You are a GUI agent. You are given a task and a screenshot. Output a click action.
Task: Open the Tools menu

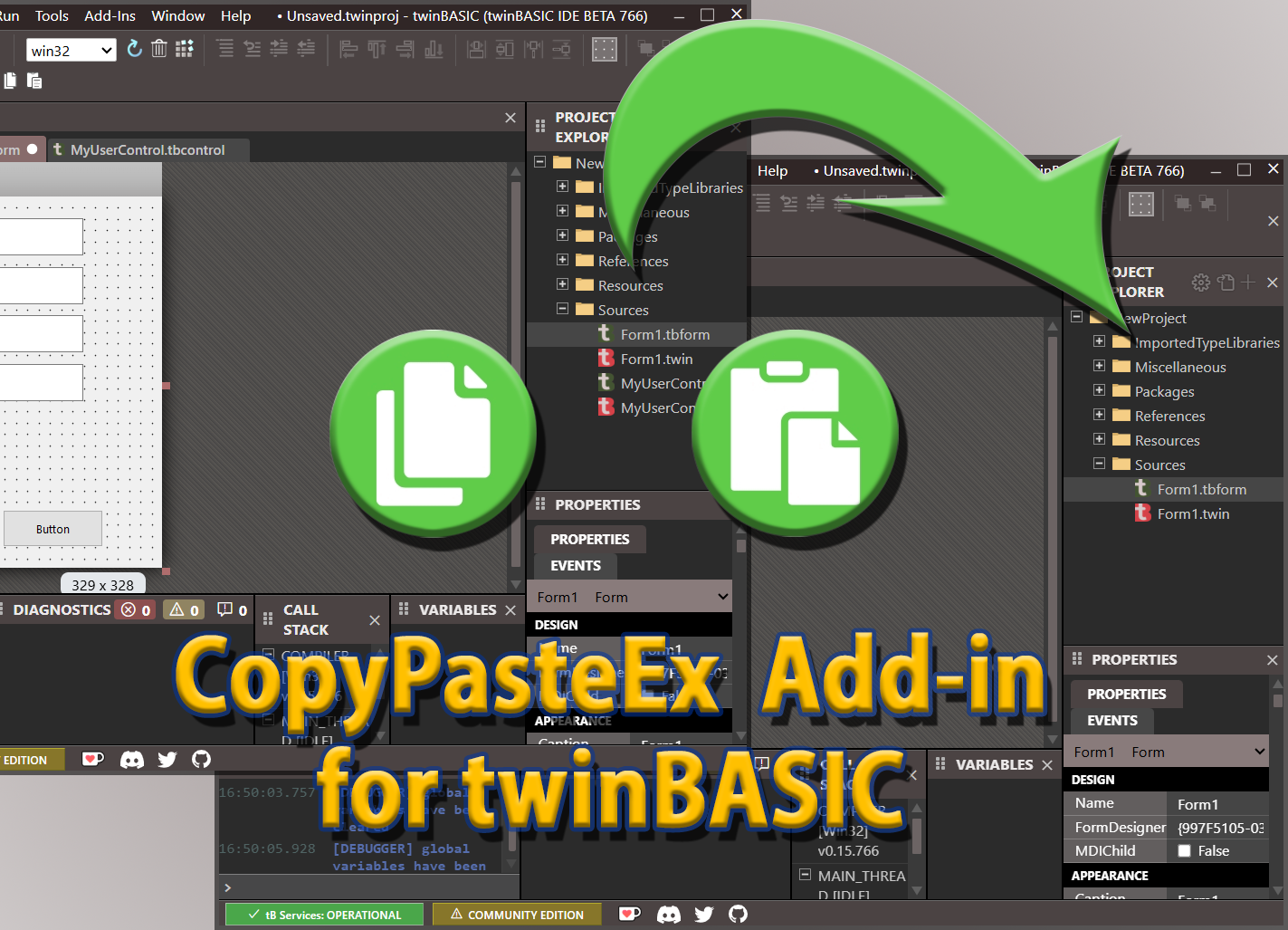(52, 15)
